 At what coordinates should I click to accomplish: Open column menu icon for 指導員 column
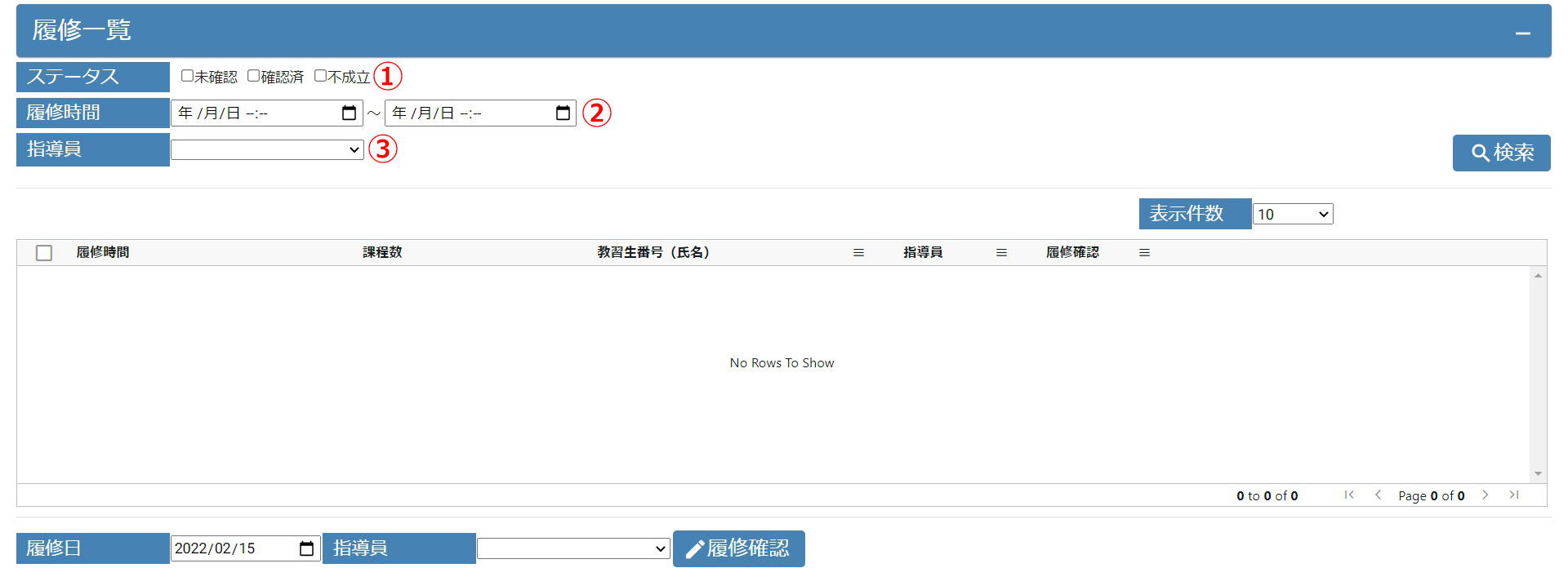click(x=1001, y=253)
